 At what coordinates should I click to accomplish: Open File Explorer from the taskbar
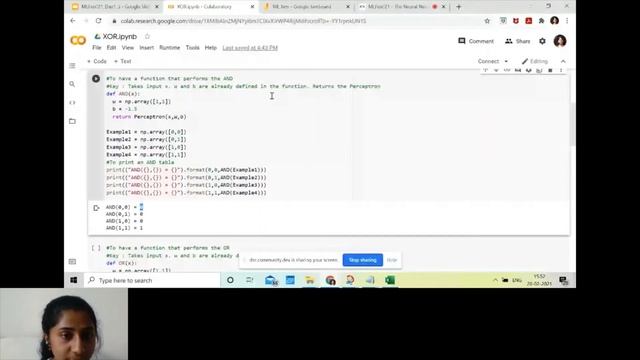coord(310,280)
